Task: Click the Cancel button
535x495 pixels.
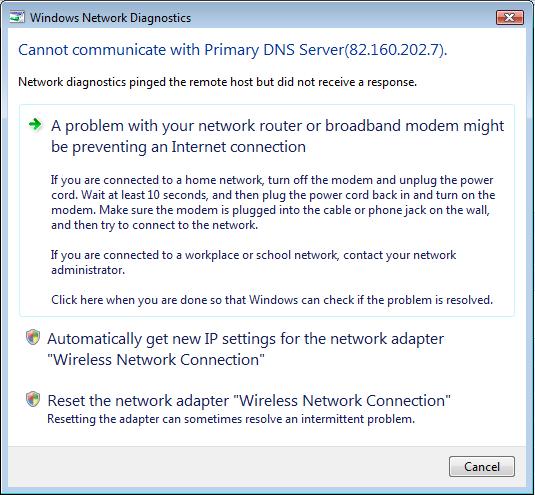Action: [481, 466]
